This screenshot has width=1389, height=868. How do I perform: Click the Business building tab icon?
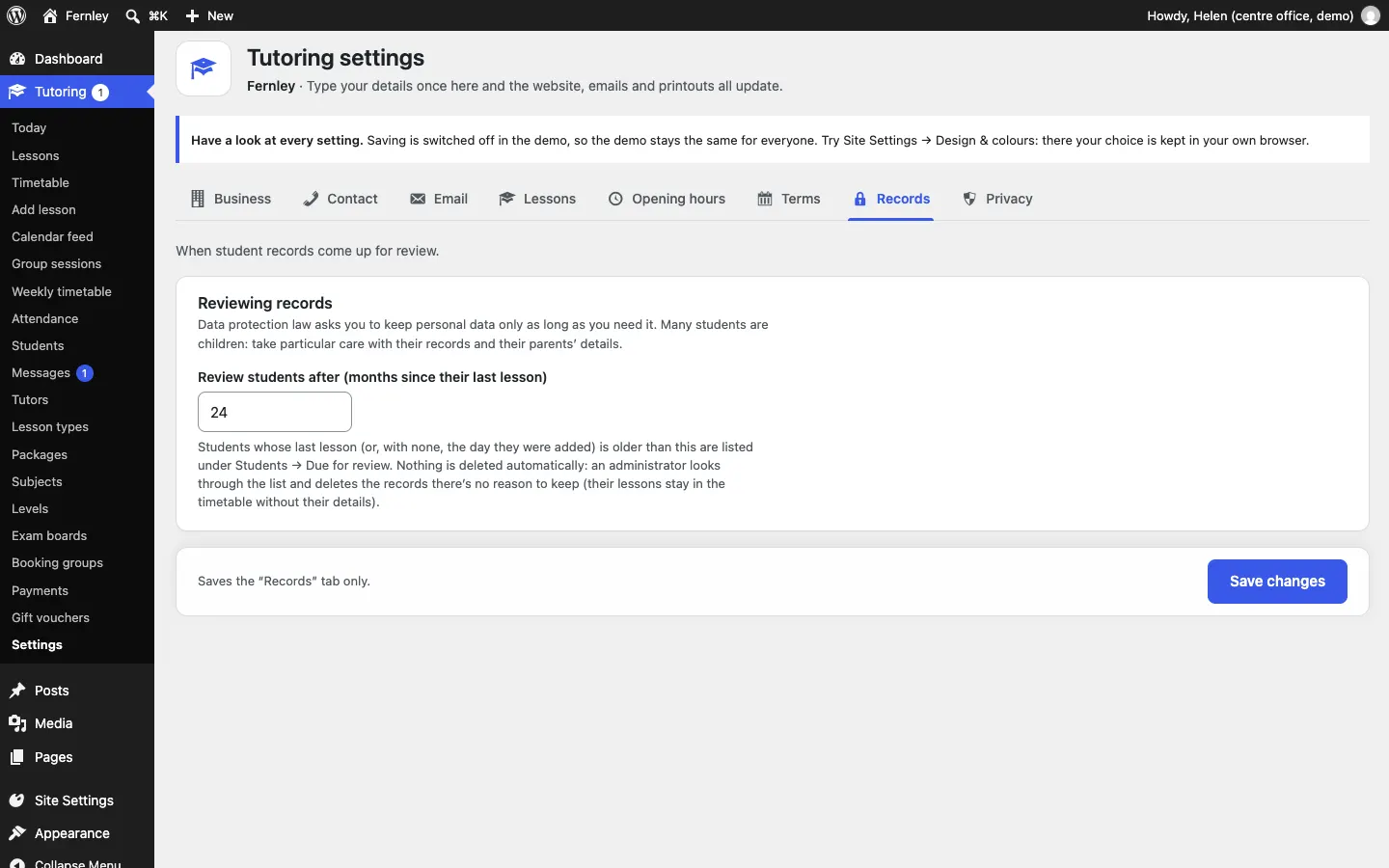pyautogui.click(x=198, y=199)
